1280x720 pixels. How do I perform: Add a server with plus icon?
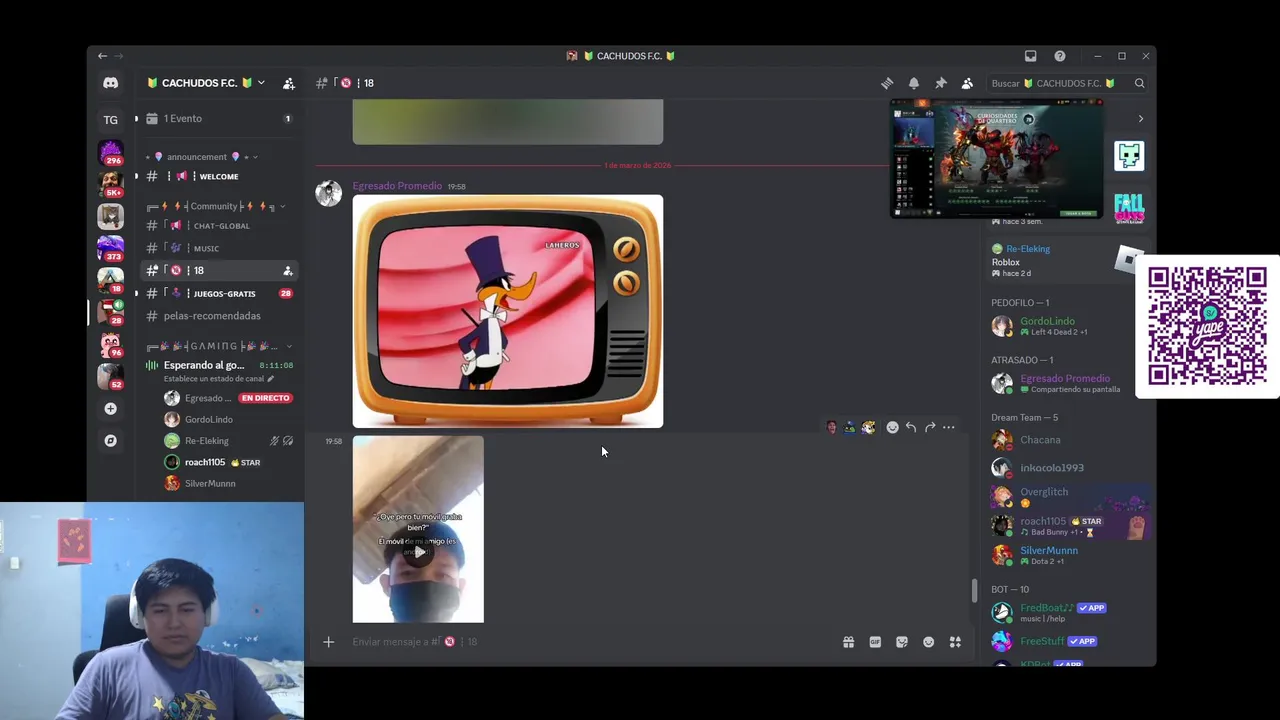coord(111,409)
